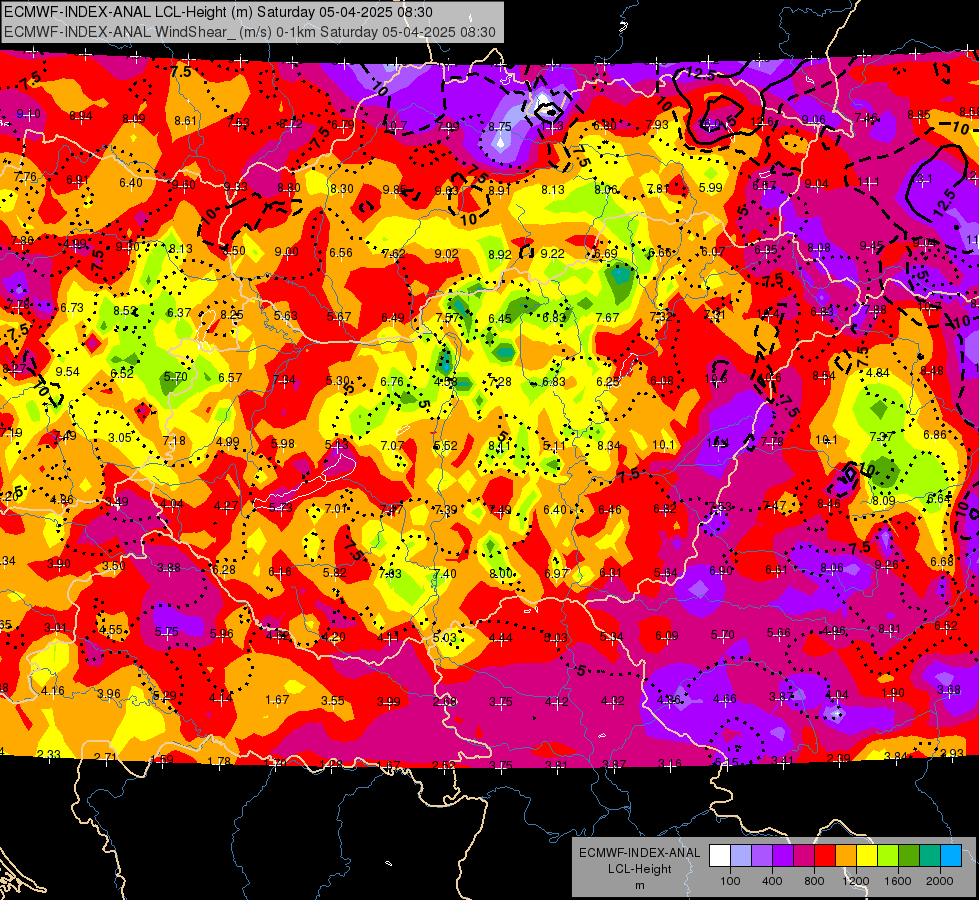This screenshot has width=979, height=900.
Task: Click the map value 7.37
Action: (x=881, y=437)
